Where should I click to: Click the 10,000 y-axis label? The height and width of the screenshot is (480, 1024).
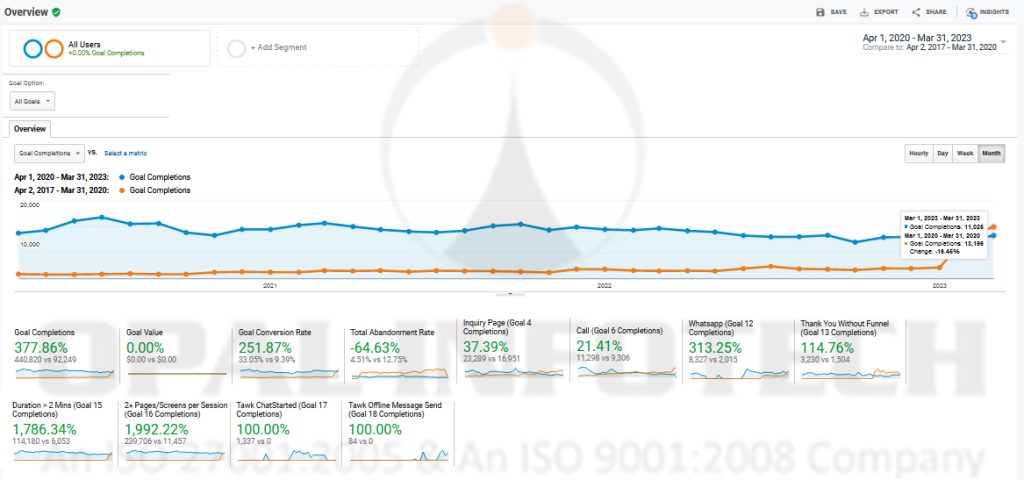[x=31, y=245]
